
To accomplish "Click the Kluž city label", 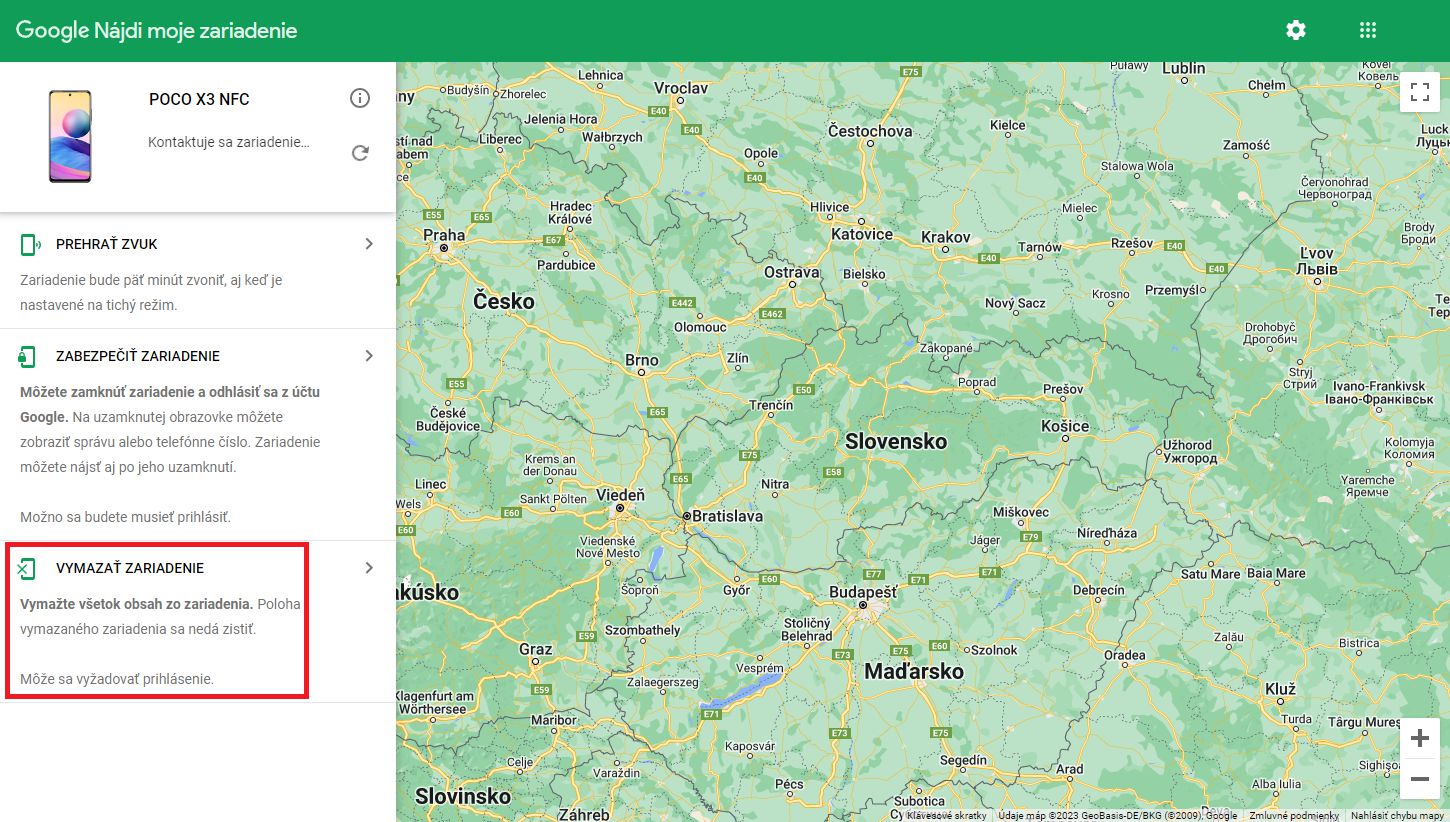I will [x=1280, y=690].
